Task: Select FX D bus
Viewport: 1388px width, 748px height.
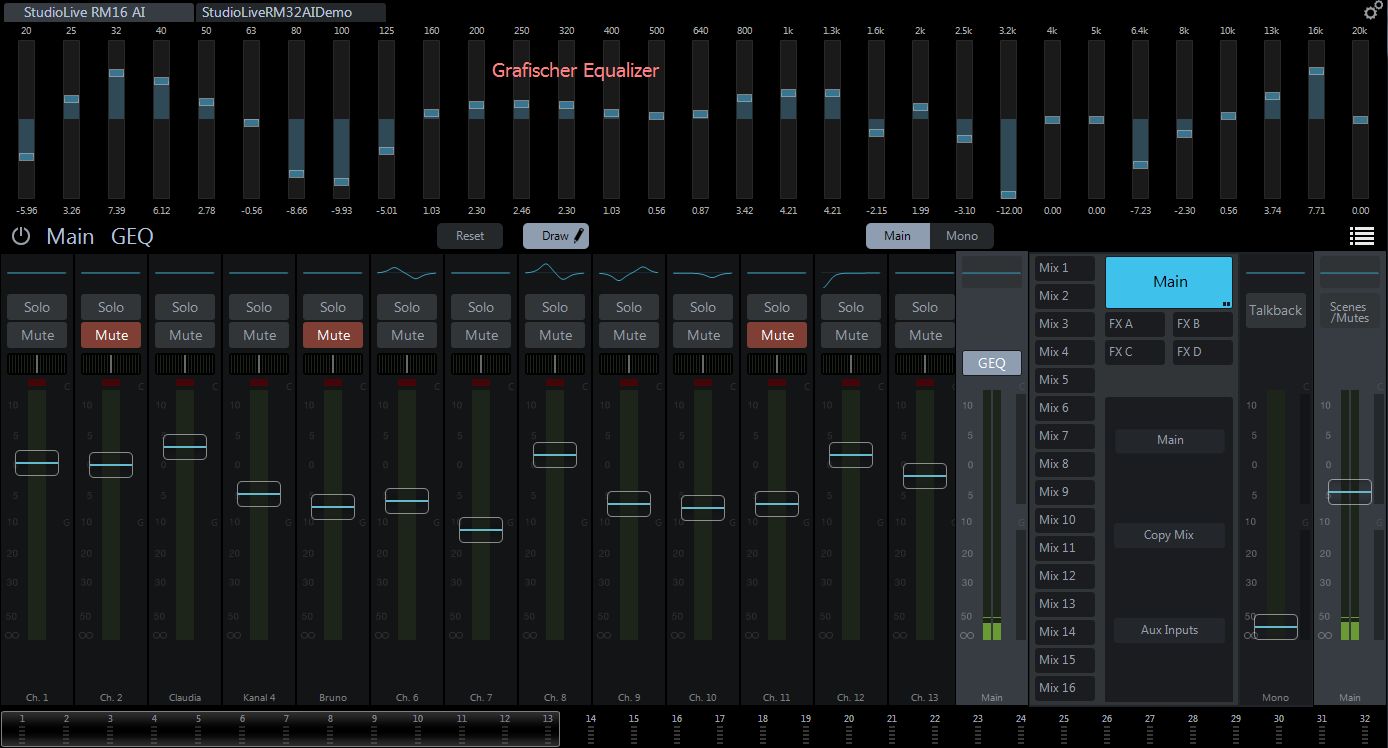Action: point(1203,352)
